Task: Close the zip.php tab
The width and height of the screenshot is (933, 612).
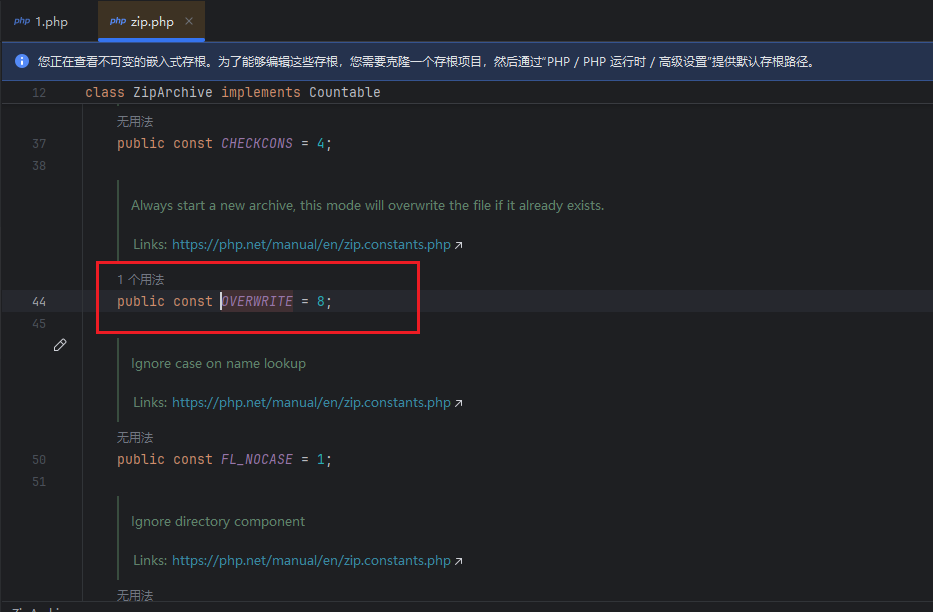Action: 189,21
